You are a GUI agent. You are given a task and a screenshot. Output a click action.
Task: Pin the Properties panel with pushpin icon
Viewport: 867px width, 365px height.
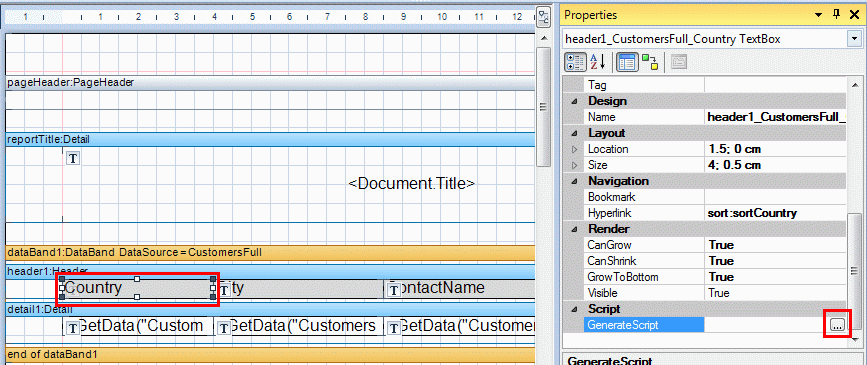[x=836, y=15]
